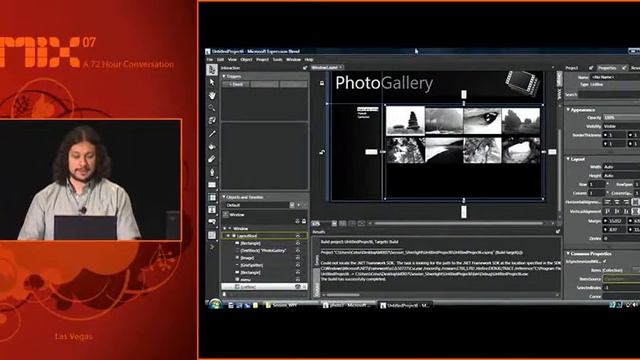Image resolution: width=640 pixels, height=360 pixels.
Task: Open the Default storyboard dropdown arrow
Action: tap(299, 205)
